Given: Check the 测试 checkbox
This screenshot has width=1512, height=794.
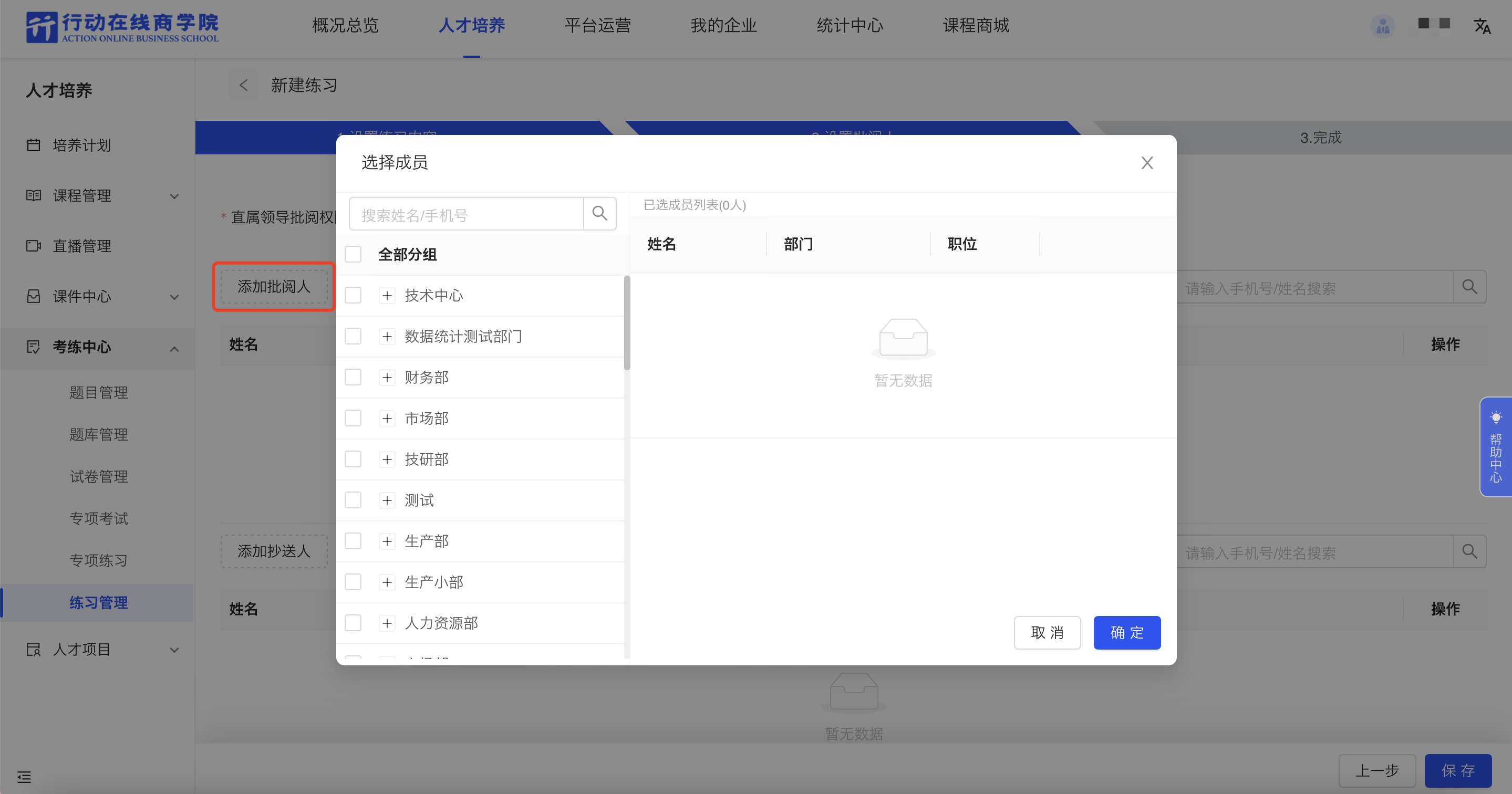Looking at the screenshot, I should (x=353, y=500).
